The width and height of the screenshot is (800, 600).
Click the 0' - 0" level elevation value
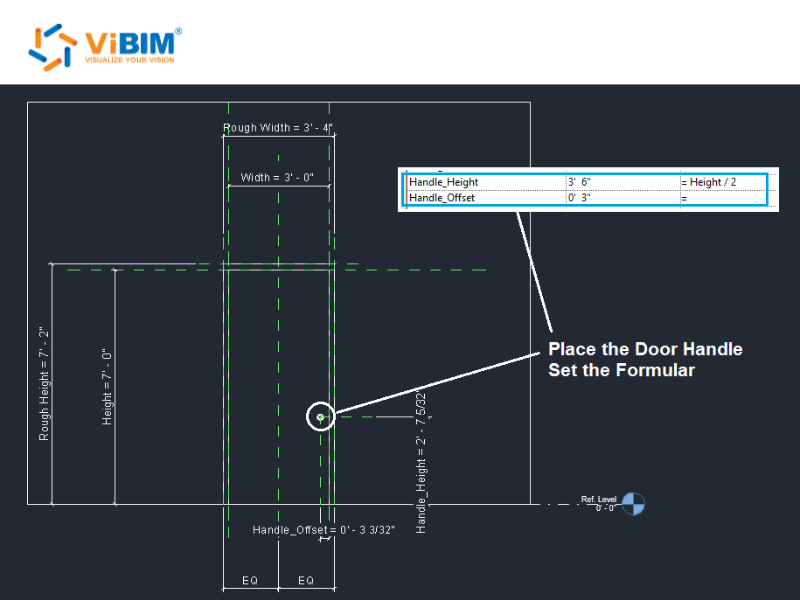(x=606, y=508)
